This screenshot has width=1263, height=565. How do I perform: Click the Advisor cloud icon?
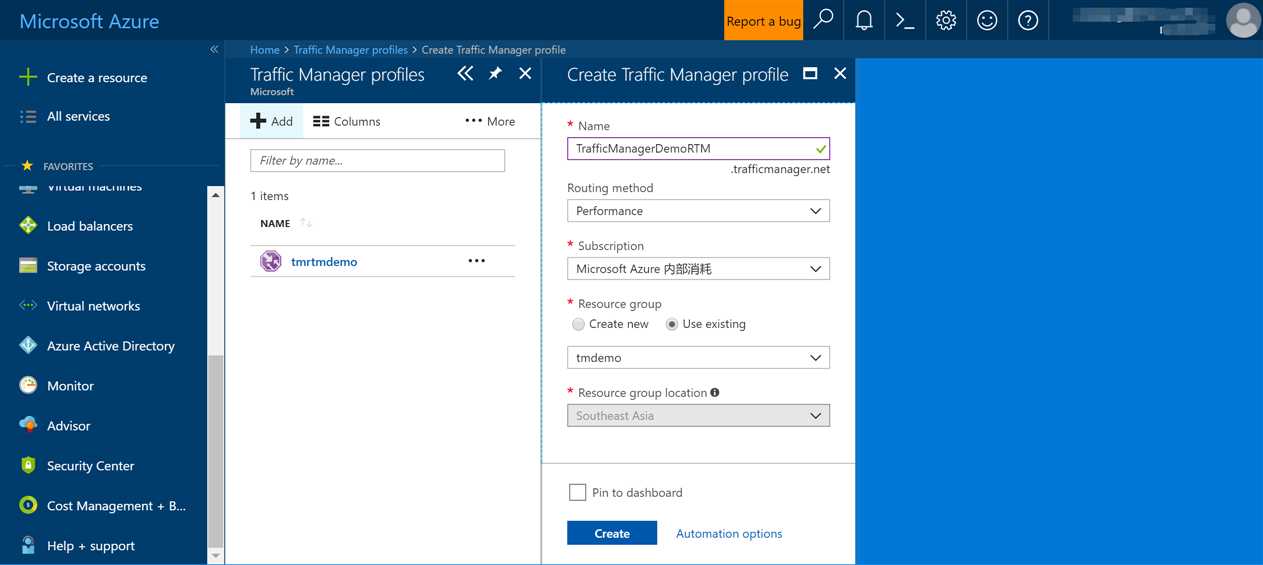tap(28, 425)
